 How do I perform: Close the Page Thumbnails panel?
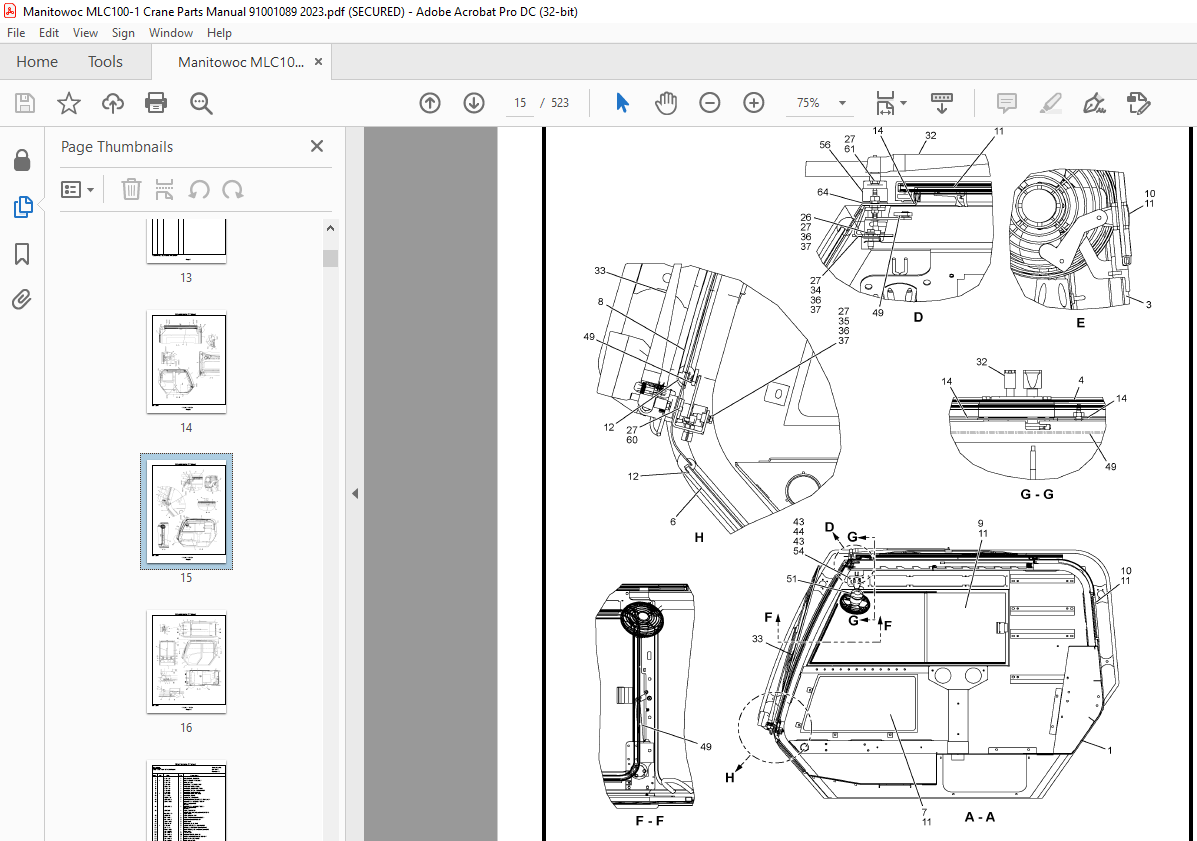[x=317, y=146]
